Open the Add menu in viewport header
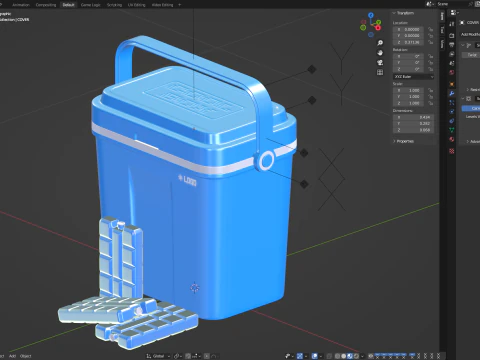The height and width of the screenshot is (360, 480). 12,356
